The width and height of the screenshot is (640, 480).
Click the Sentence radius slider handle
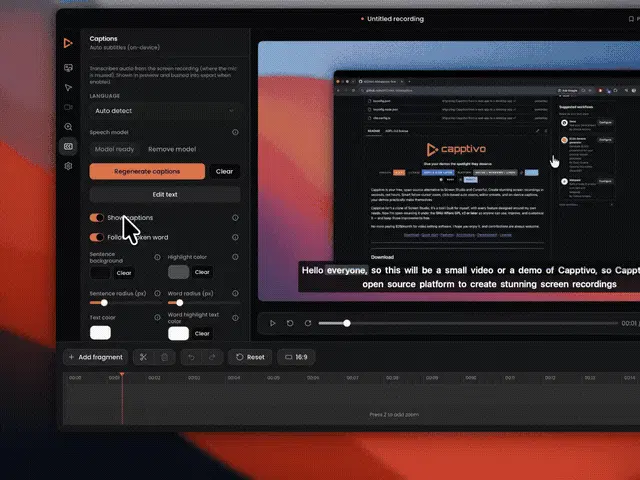(104, 303)
